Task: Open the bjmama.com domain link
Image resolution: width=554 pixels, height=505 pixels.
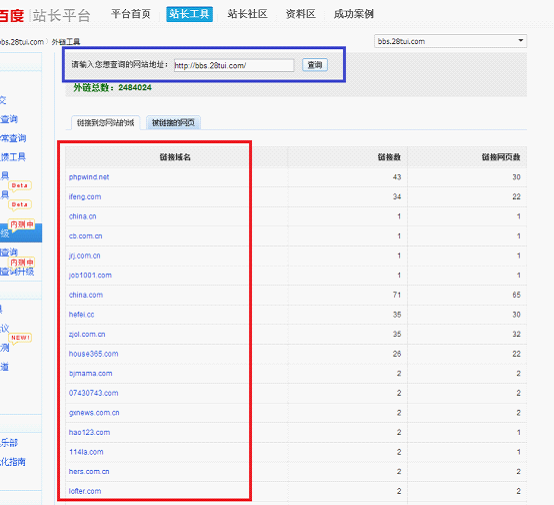Action: [x=90, y=374]
